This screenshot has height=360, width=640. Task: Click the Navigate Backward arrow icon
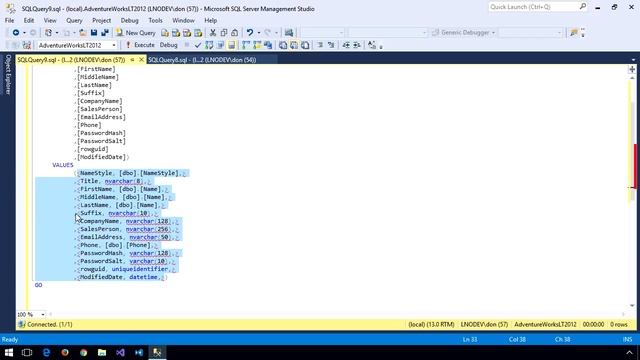pyautogui.click(x=16, y=33)
